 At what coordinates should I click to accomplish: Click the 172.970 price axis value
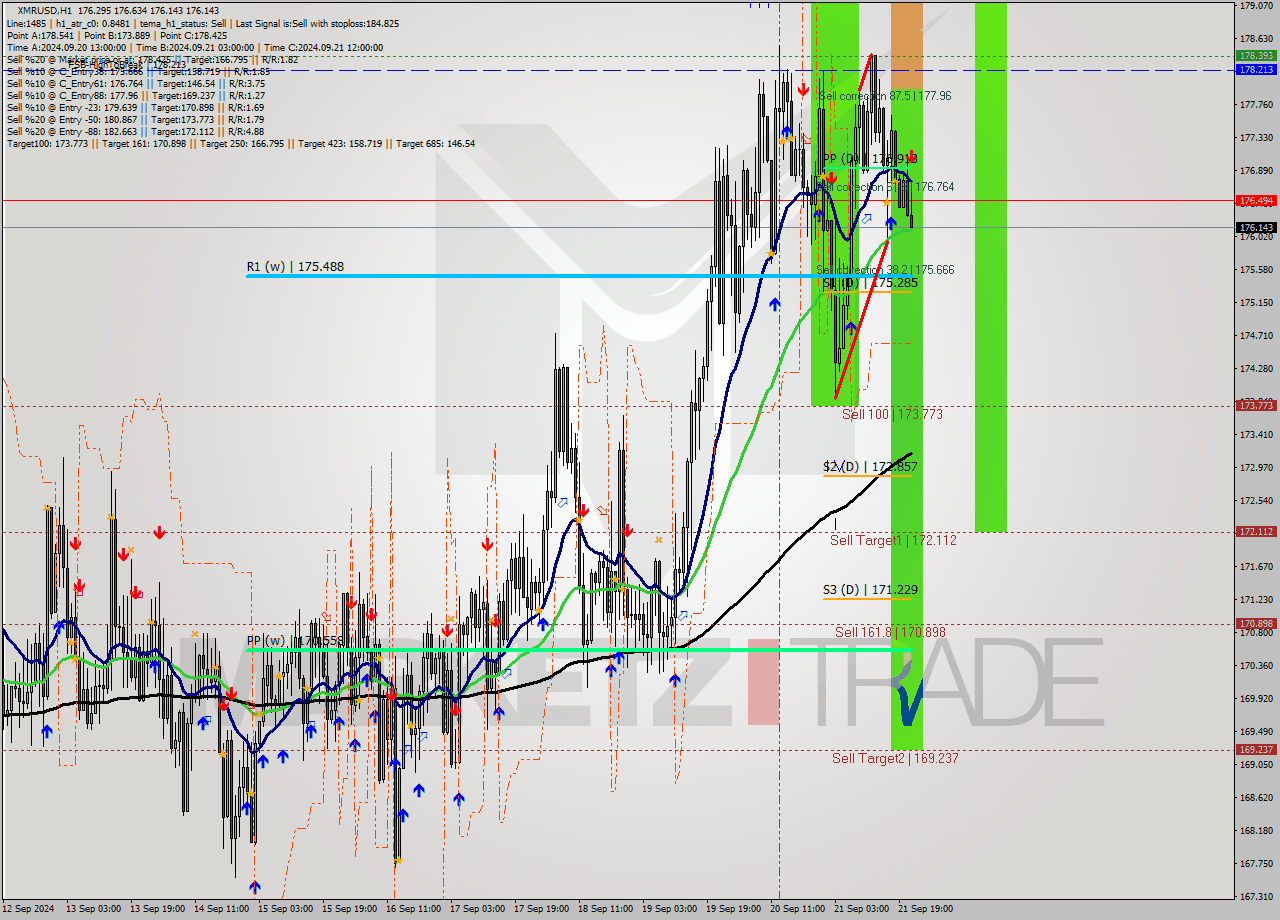[x=1256, y=468]
